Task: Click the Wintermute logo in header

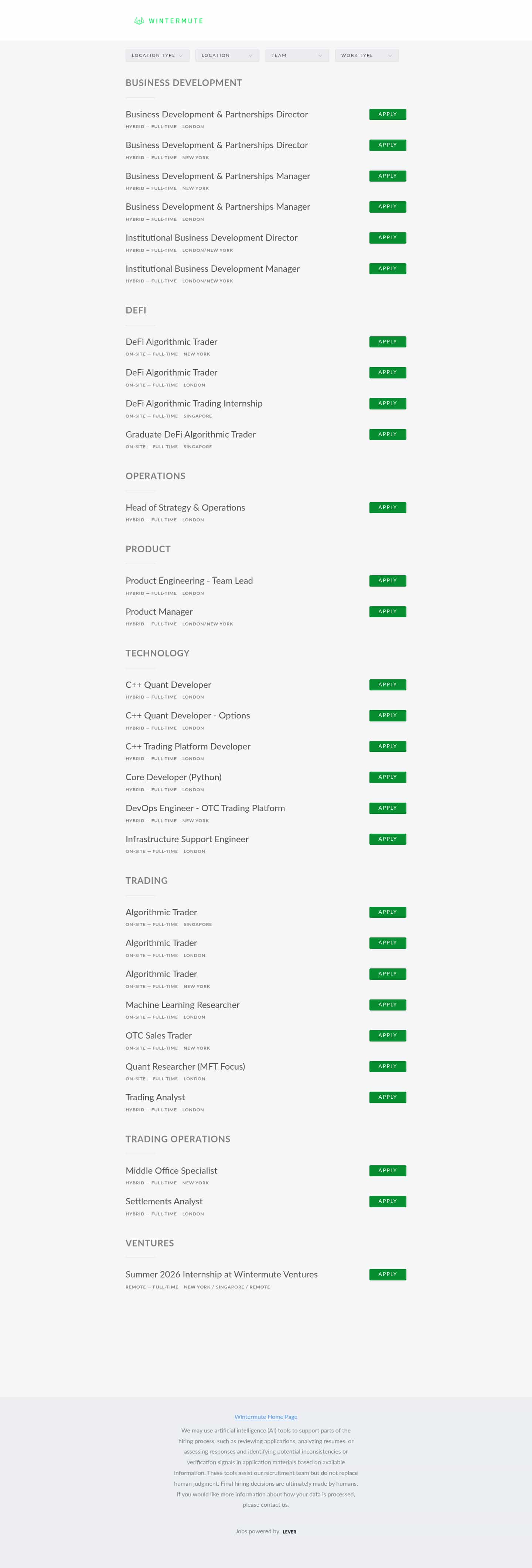Action: 168,21
